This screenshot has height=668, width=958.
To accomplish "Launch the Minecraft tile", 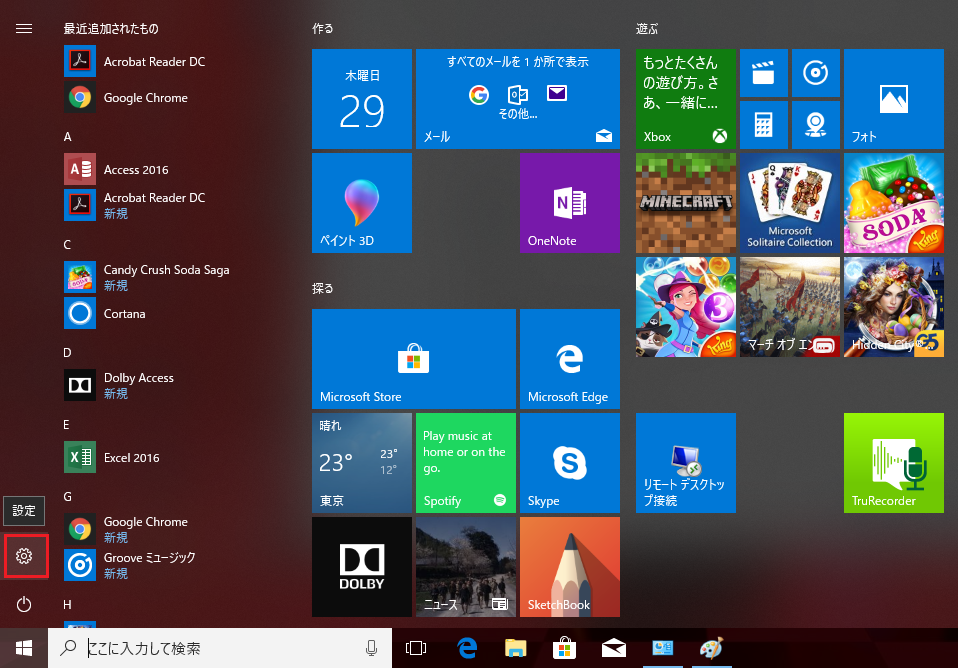I will (686, 203).
